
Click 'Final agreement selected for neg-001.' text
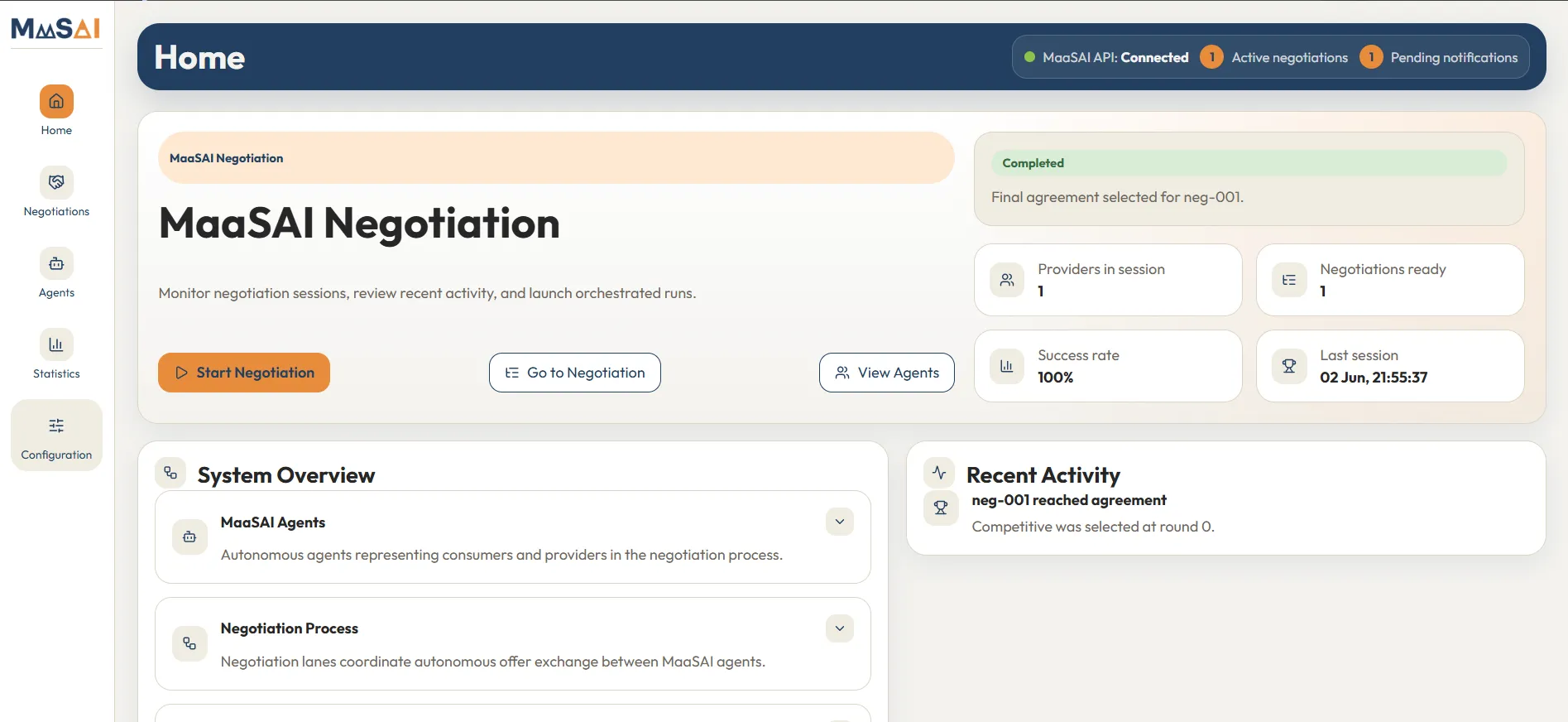point(1117,197)
